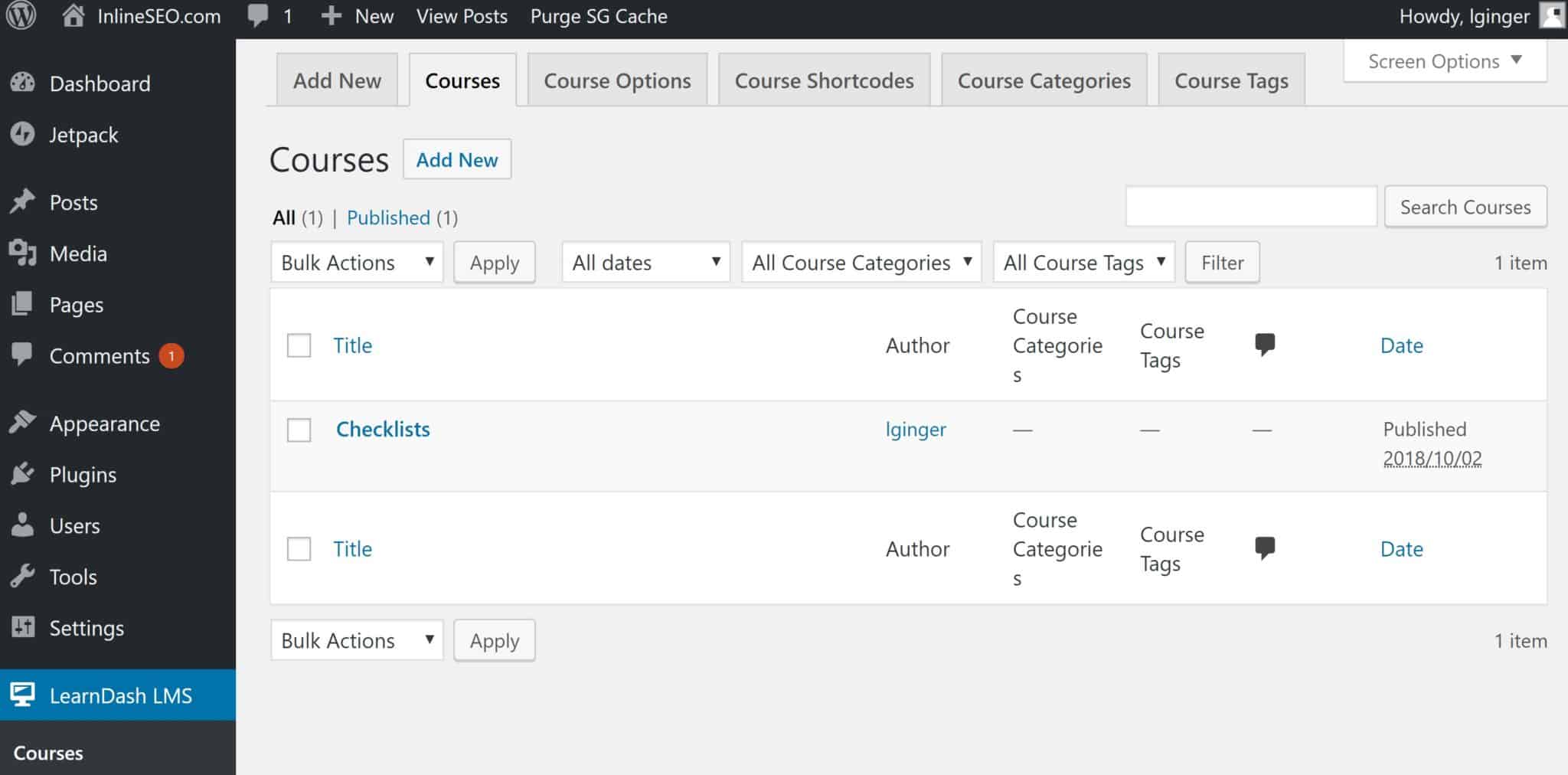Click the course search input field
This screenshot has height=775, width=1568.
tap(1251, 207)
